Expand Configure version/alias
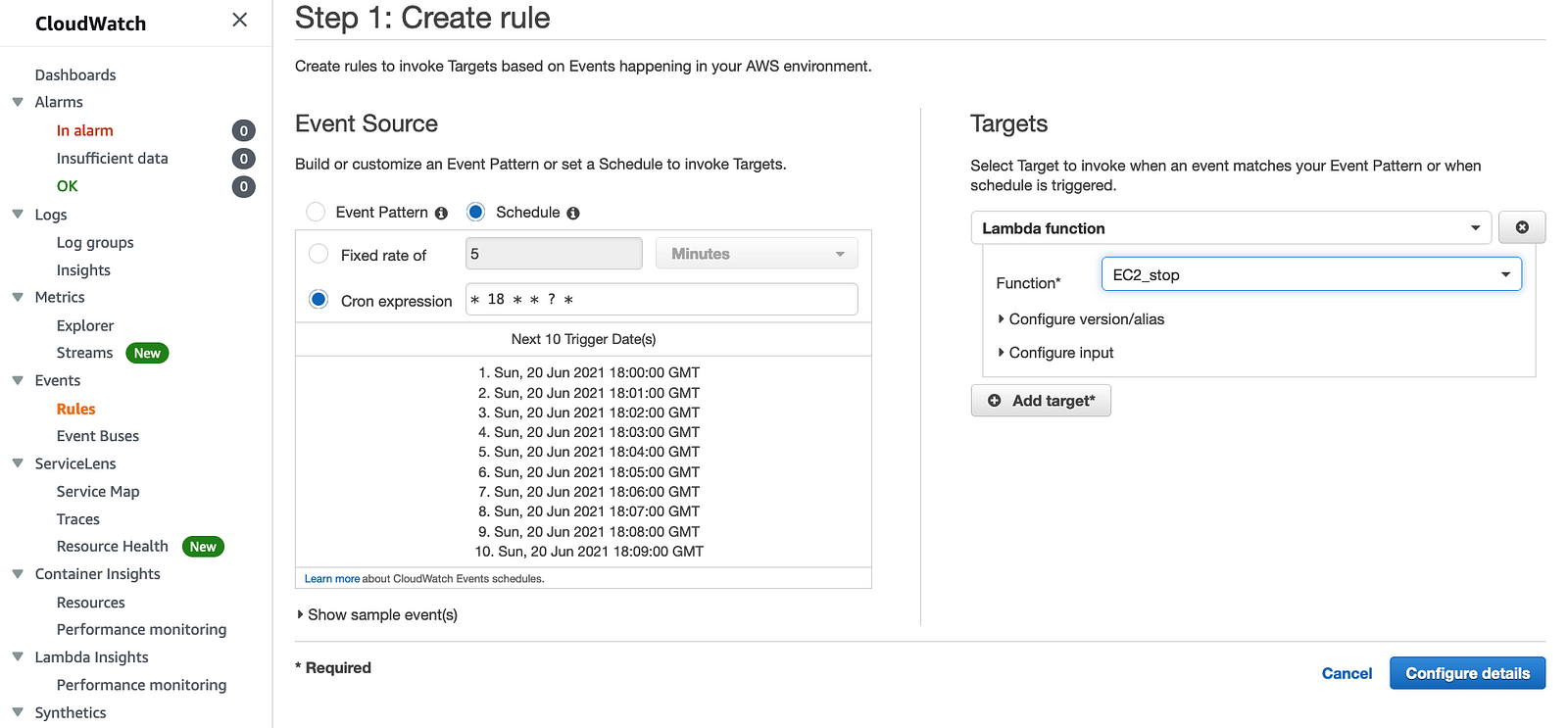This screenshot has width=1568, height=728. [1081, 319]
